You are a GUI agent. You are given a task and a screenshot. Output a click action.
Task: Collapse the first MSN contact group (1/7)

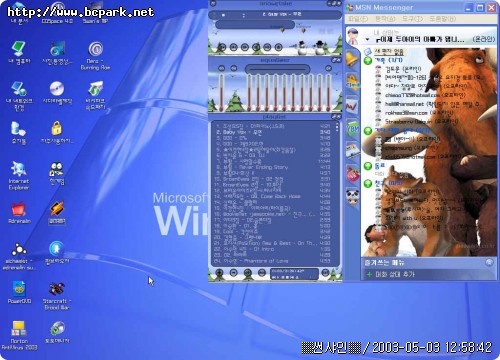tap(368, 61)
